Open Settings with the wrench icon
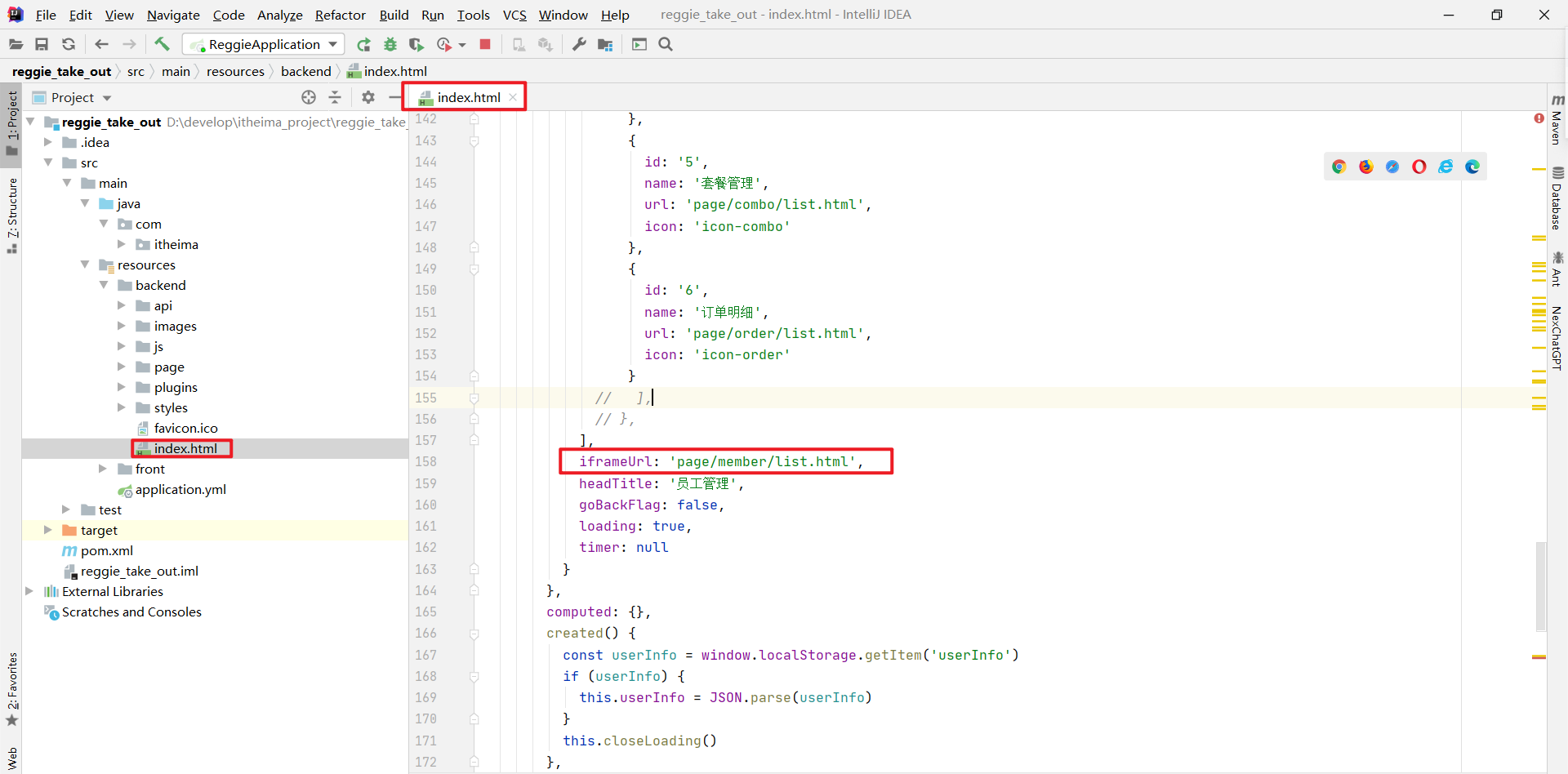 pos(579,44)
